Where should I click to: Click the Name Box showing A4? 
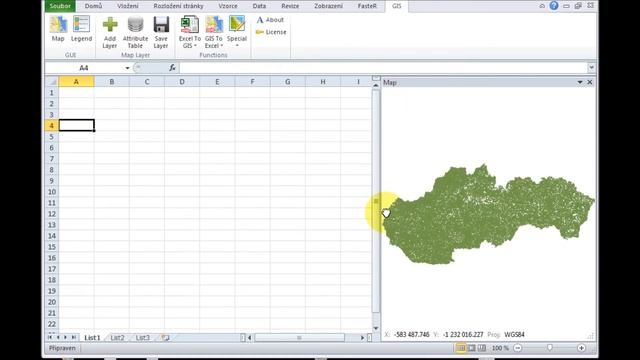84,68
